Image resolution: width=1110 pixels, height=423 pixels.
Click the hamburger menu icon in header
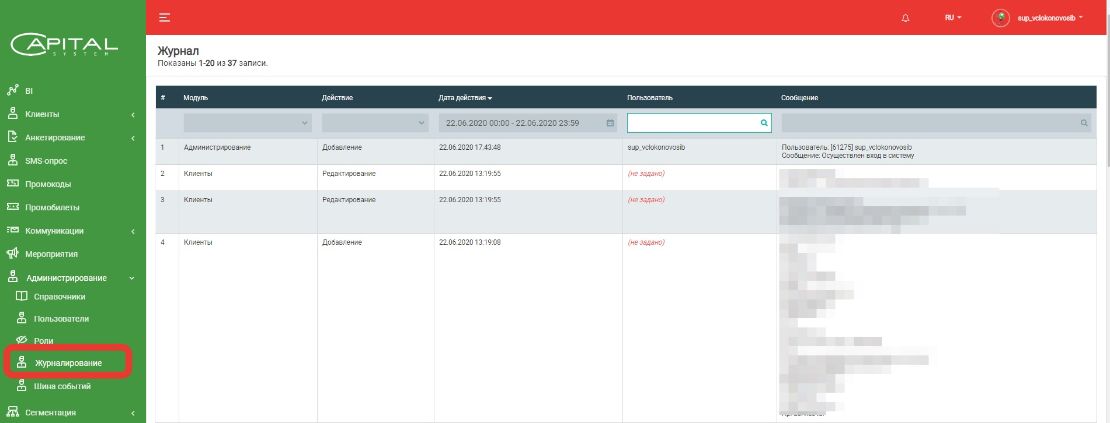164,18
